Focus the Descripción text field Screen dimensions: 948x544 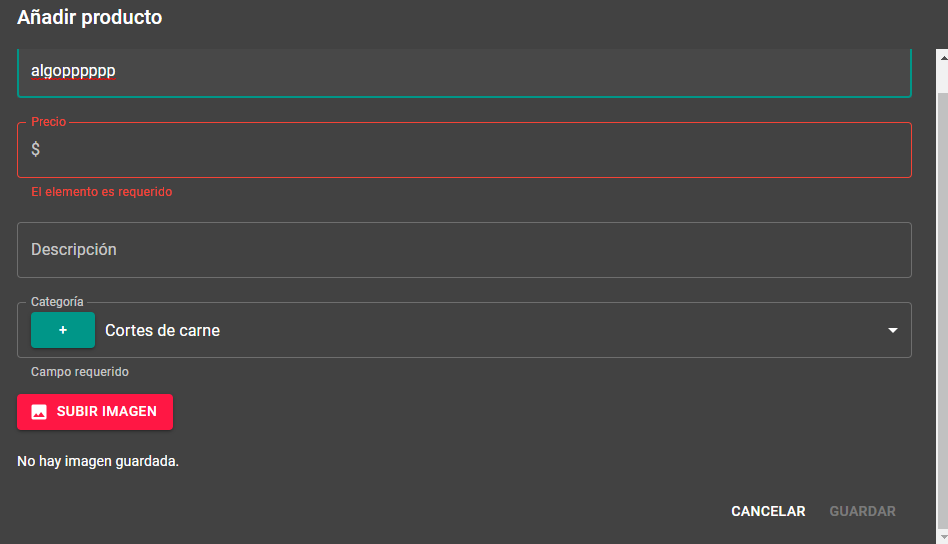point(464,250)
